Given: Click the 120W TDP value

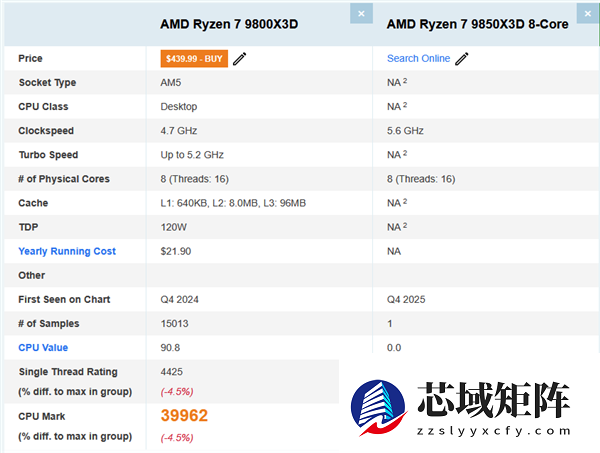Looking at the screenshot, I should (x=174, y=227).
